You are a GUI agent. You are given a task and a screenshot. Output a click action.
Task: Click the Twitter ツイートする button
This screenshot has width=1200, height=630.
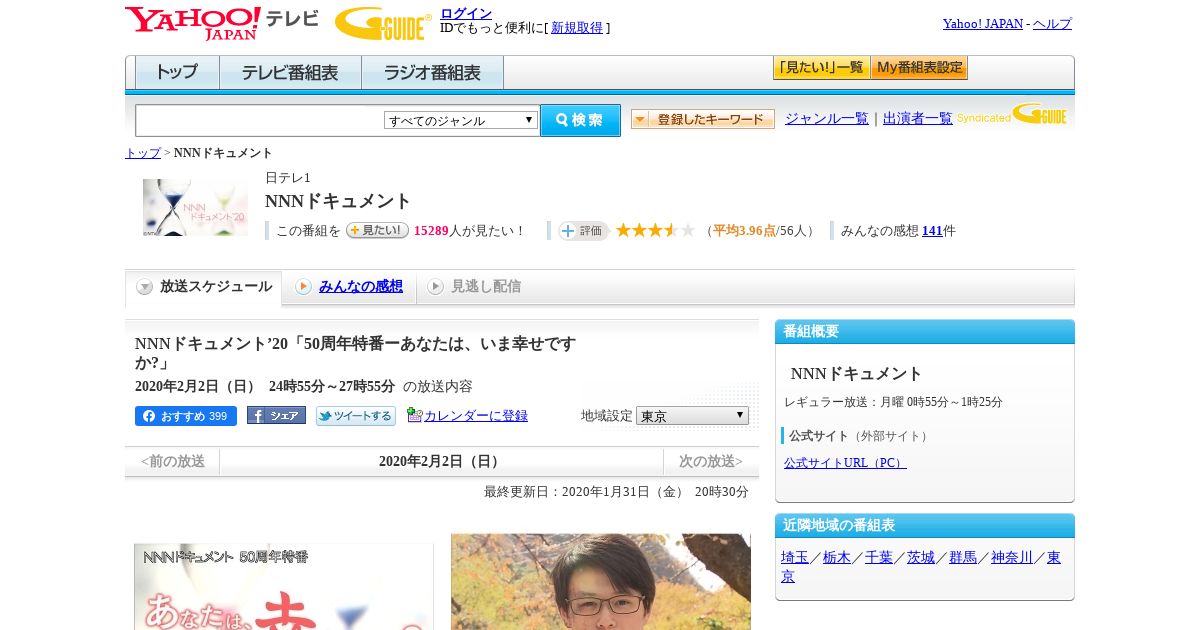(356, 416)
